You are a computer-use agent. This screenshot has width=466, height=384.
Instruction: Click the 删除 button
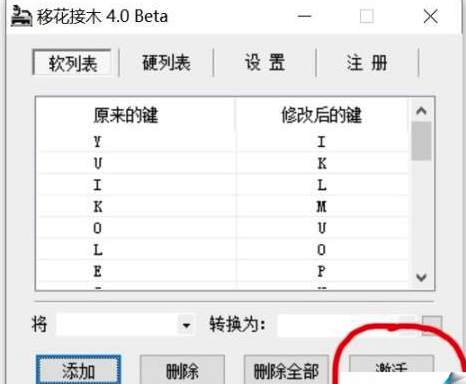coord(182,370)
